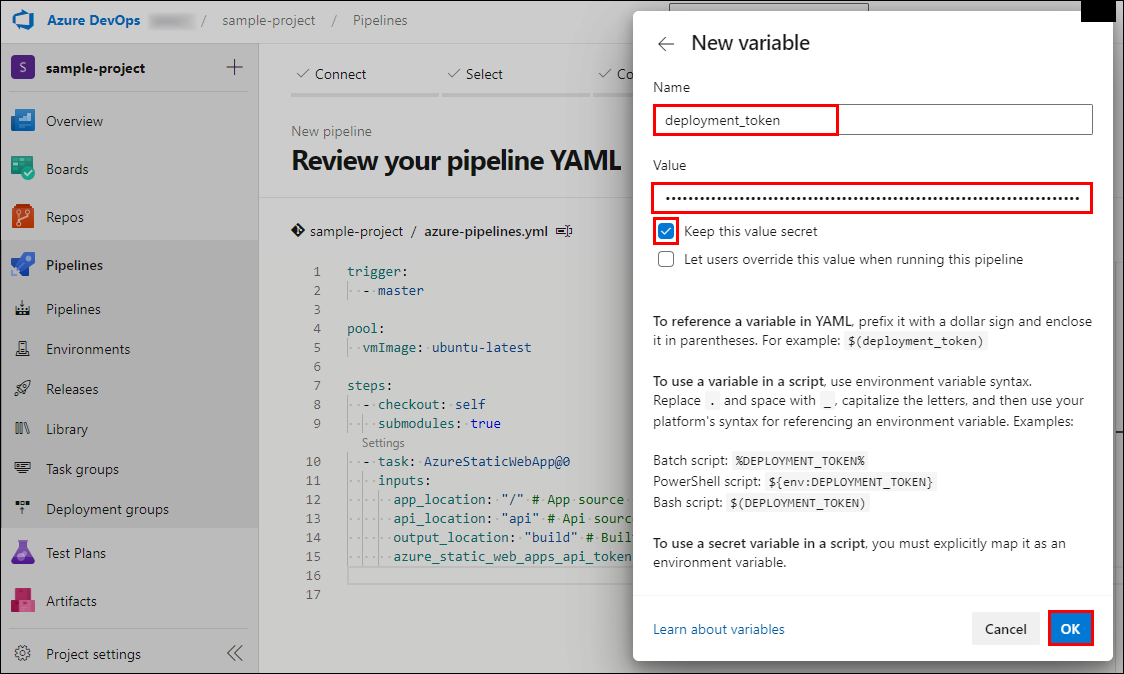Click 'vmImage: ubuntu-latest' YAML line
The height and width of the screenshot is (674, 1124).
pyautogui.click(x=447, y=348)
